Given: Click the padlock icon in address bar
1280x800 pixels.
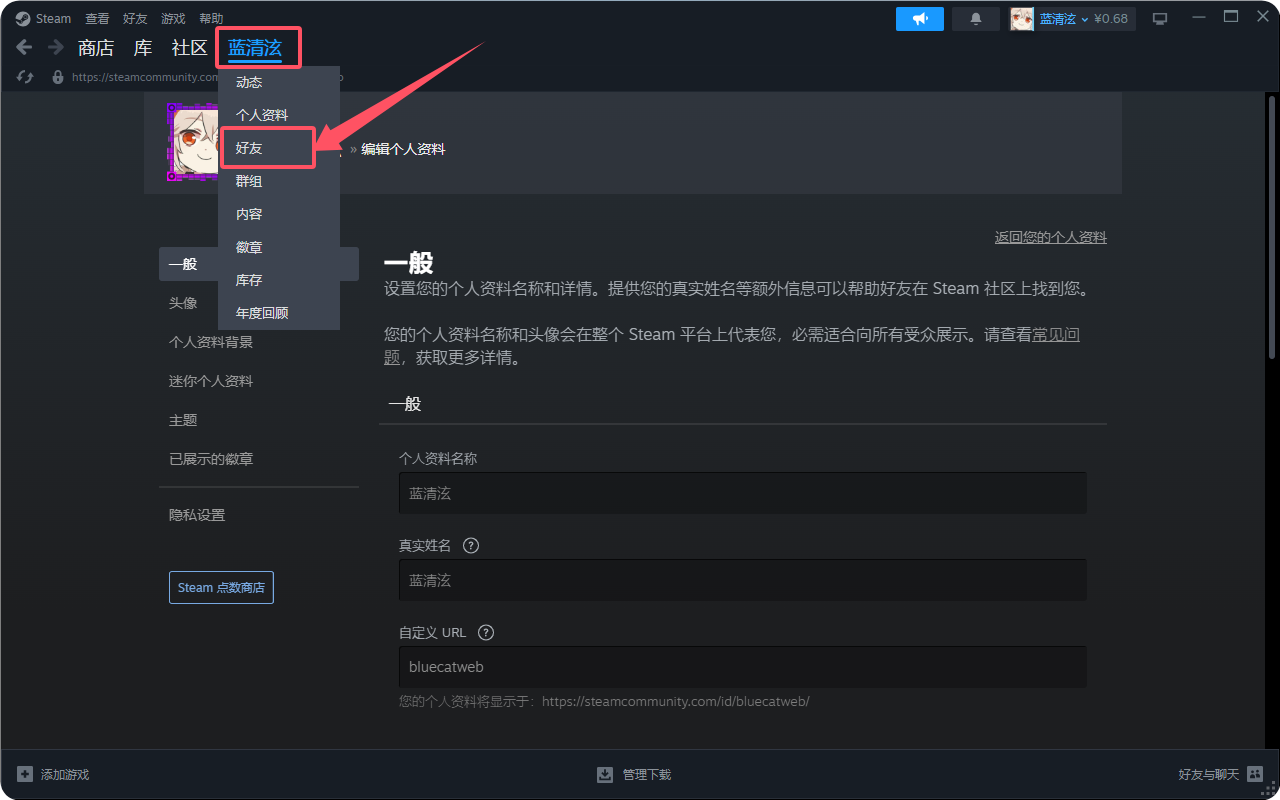Looking at the screenshot, I should tap(57, 77).
